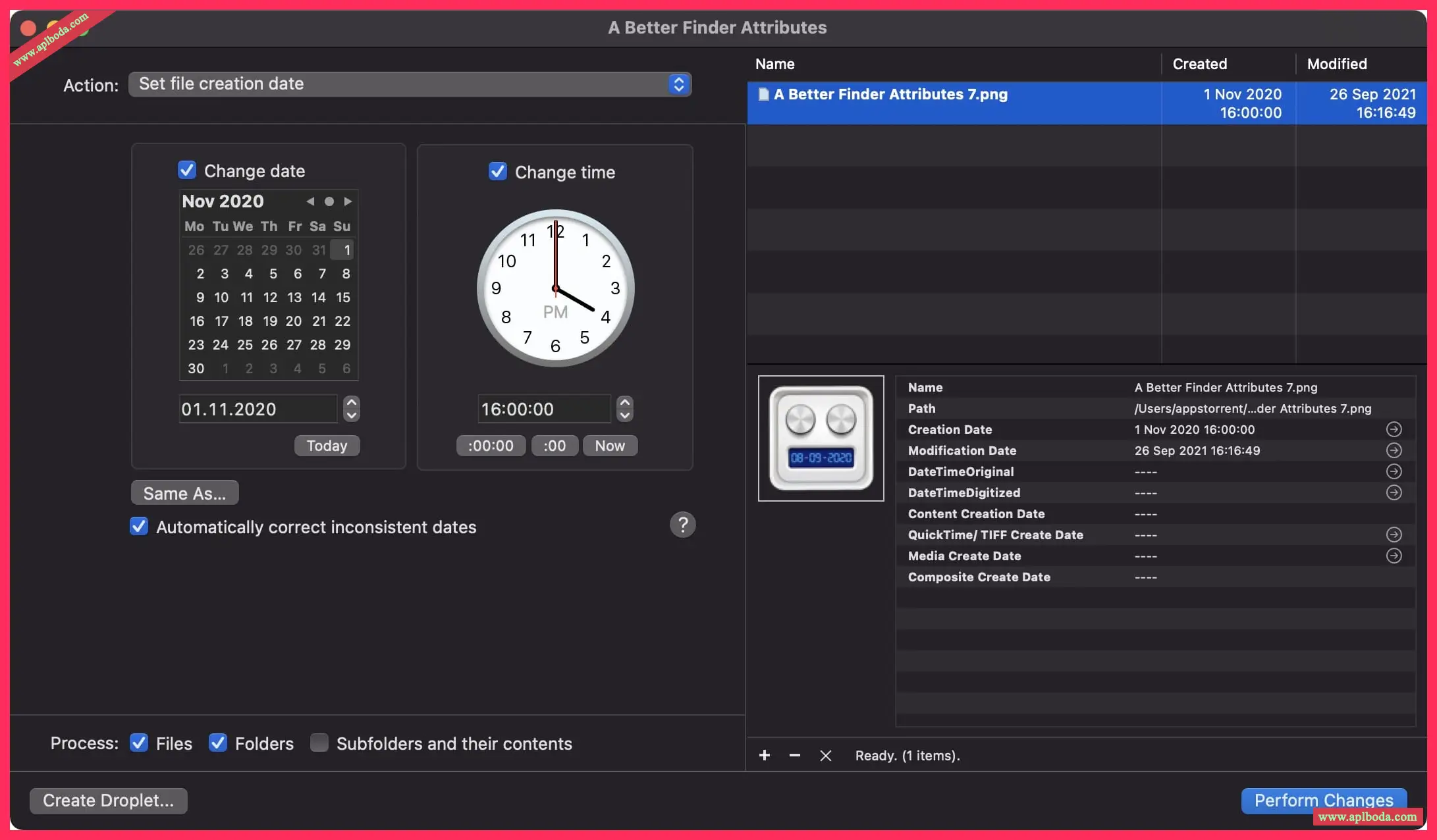Click the Today button
The height and width of the screenshot is (840, 1437).
pos(327,446)
